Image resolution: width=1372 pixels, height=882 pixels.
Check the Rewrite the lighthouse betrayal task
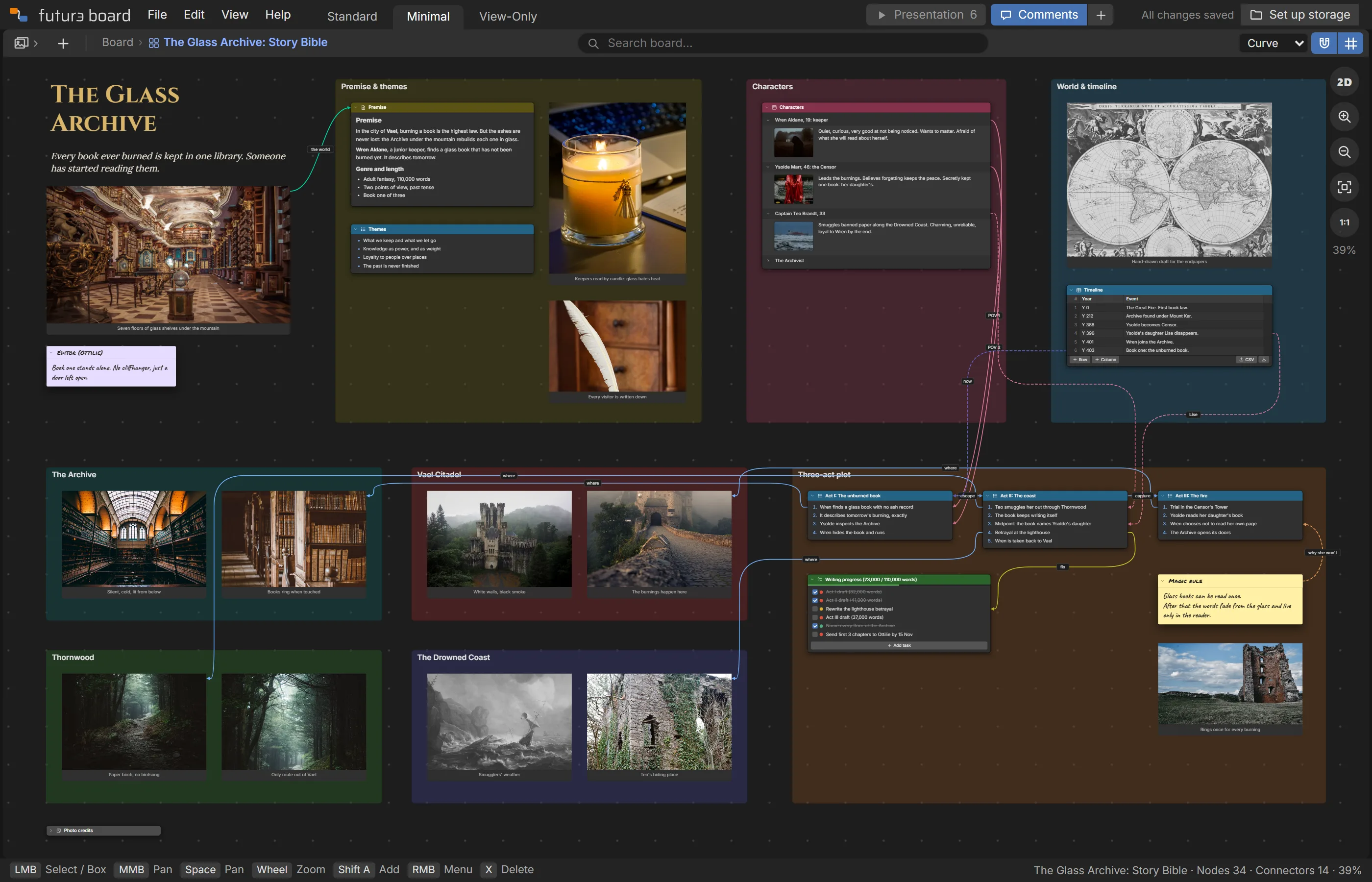click(815, 609)
